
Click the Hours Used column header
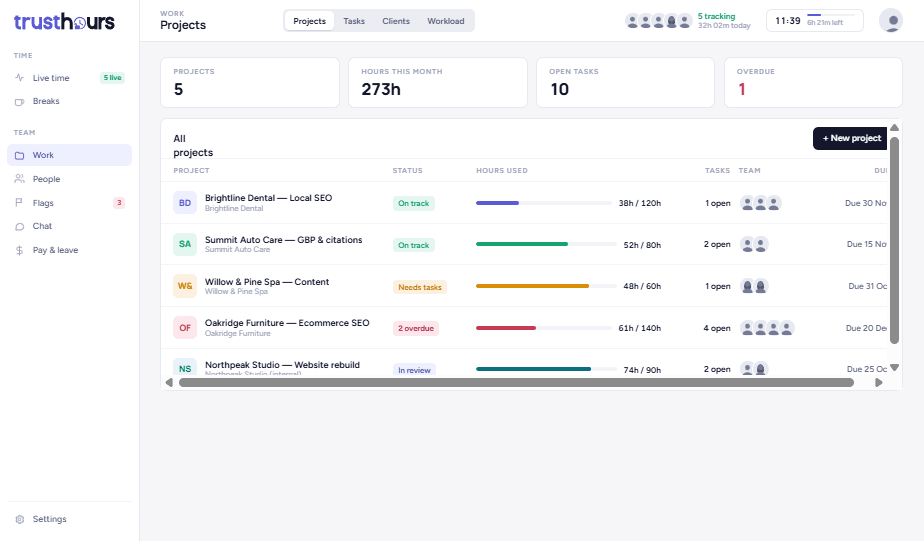coord(502,171)
